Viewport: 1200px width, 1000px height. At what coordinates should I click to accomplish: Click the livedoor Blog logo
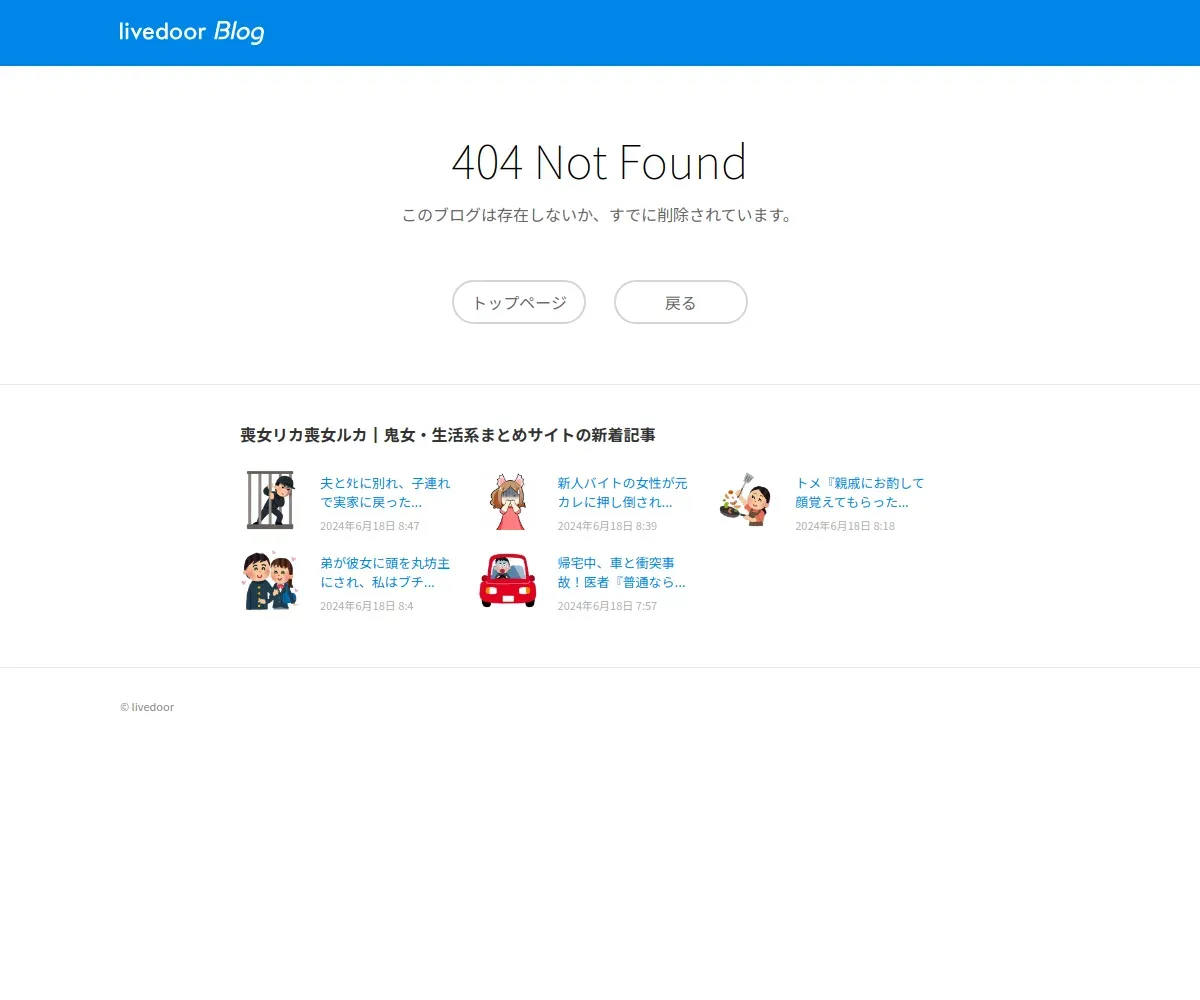192,32
